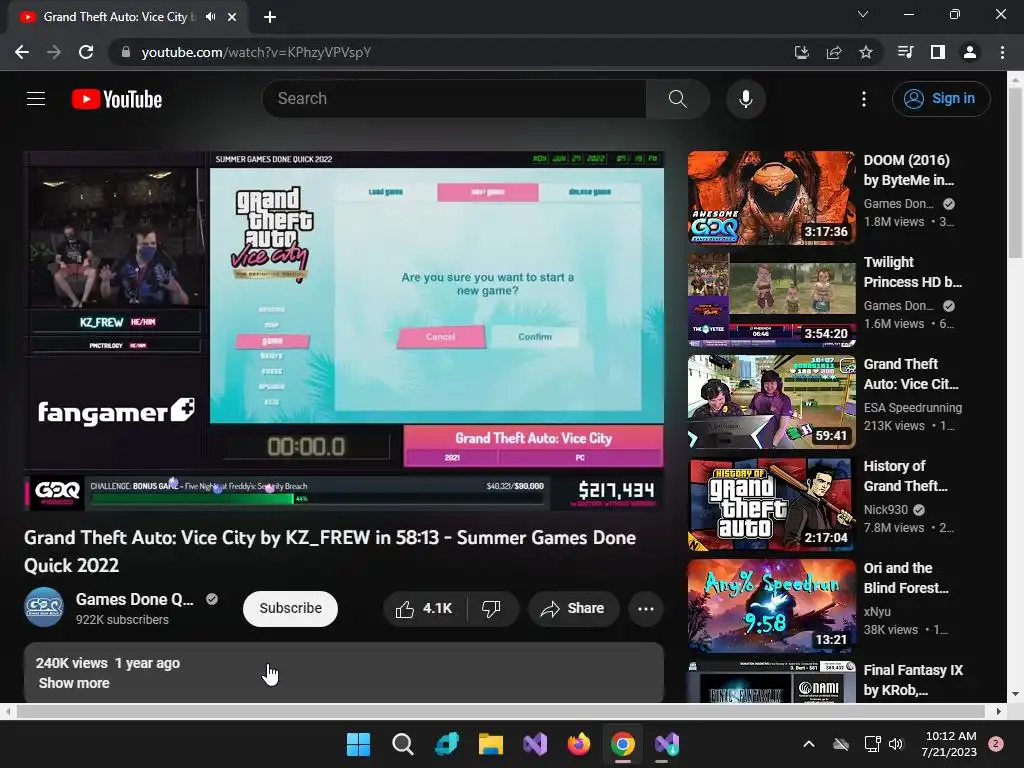Viewport: 1024px width, 768px height.
Task: Dislike the video with thumbs down
Action: (x=491, y=609)
